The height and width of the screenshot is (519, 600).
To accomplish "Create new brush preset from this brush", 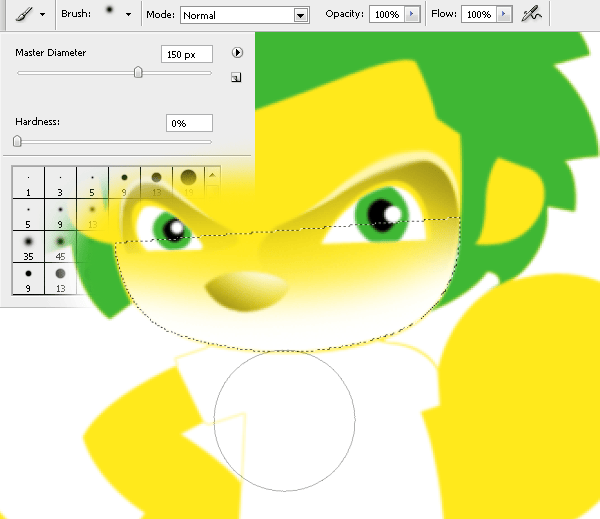I will pos(236,77).
